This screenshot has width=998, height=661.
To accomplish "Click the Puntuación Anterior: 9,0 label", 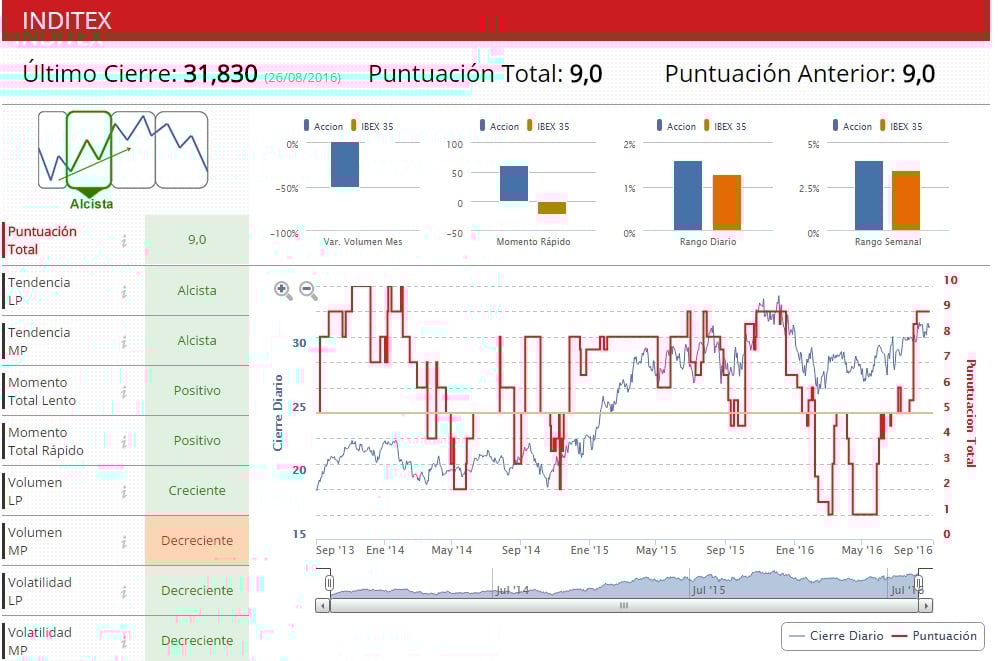I will [x=800, y=74].
